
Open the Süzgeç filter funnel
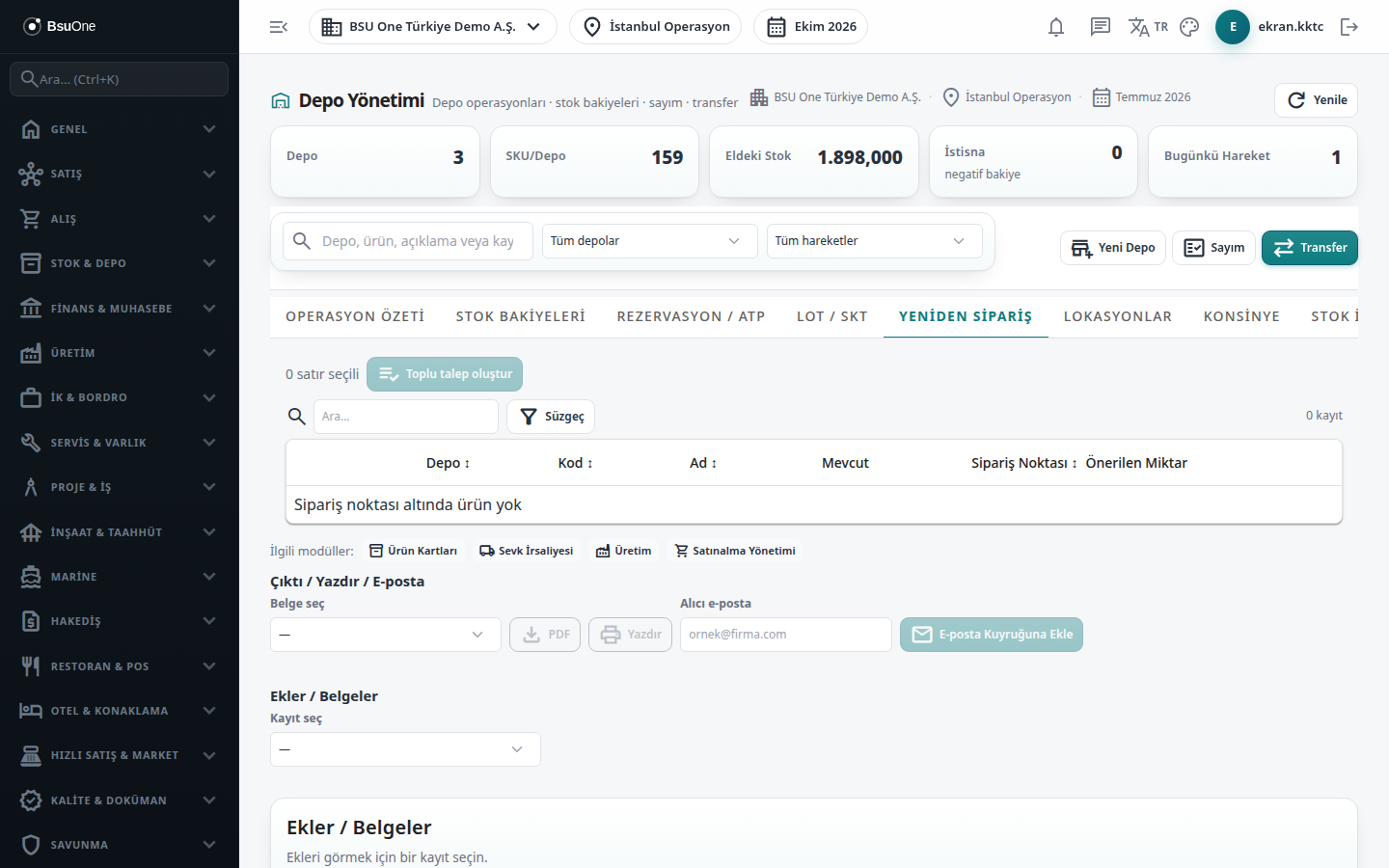point(551,417)
